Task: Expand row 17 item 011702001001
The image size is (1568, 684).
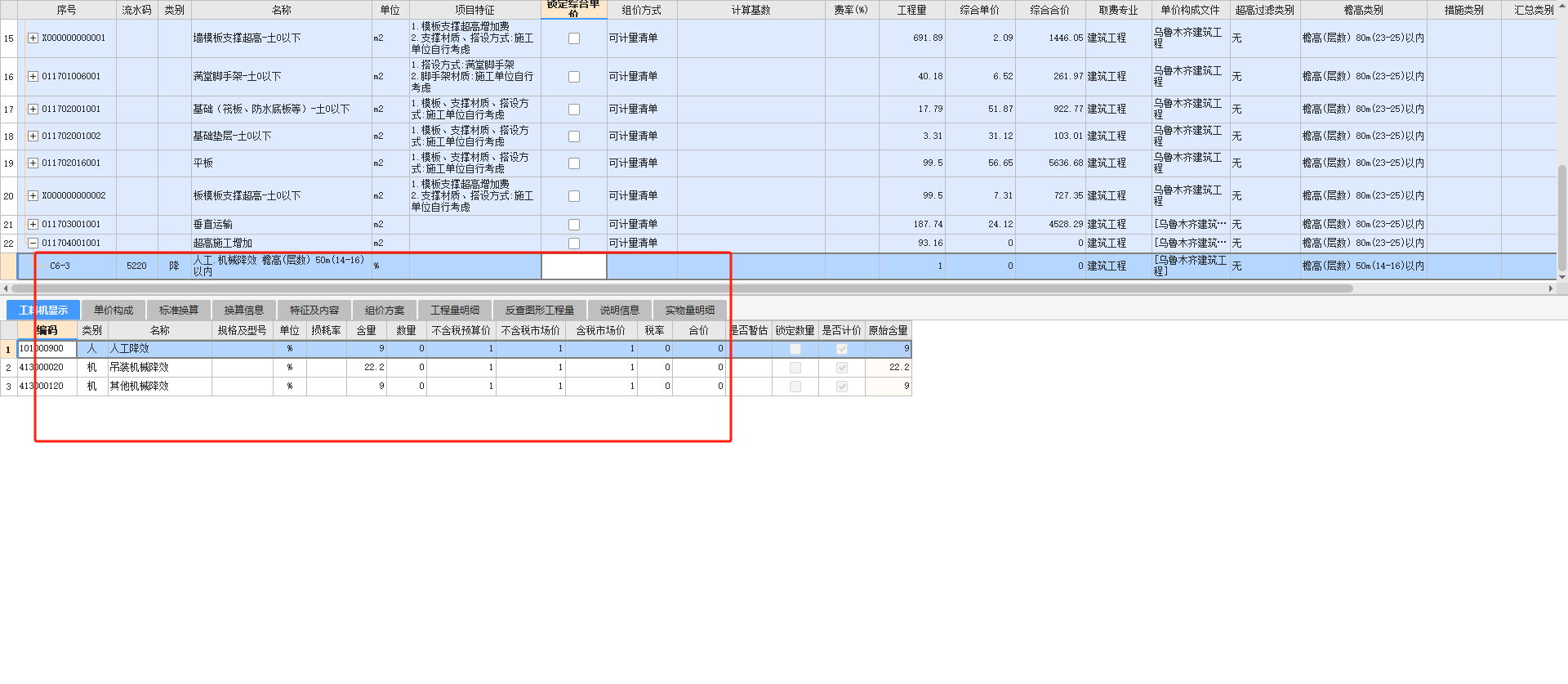Action: coord(33,110)
